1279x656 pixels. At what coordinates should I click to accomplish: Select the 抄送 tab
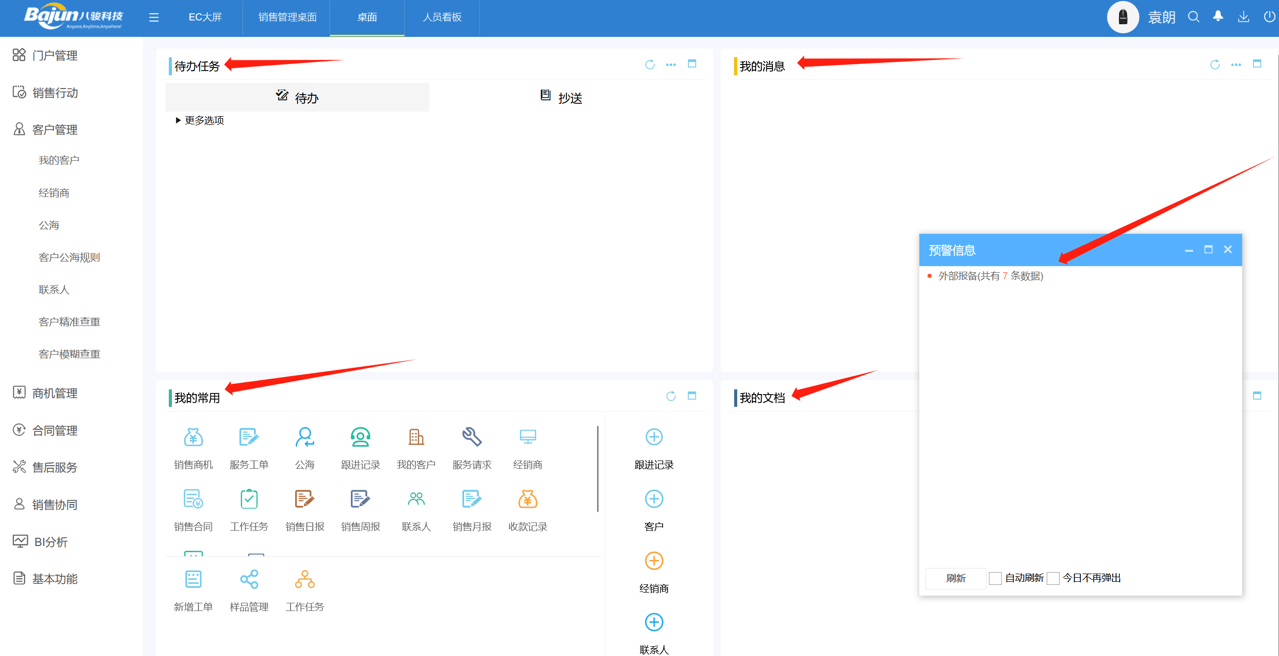tap(561, 98)
